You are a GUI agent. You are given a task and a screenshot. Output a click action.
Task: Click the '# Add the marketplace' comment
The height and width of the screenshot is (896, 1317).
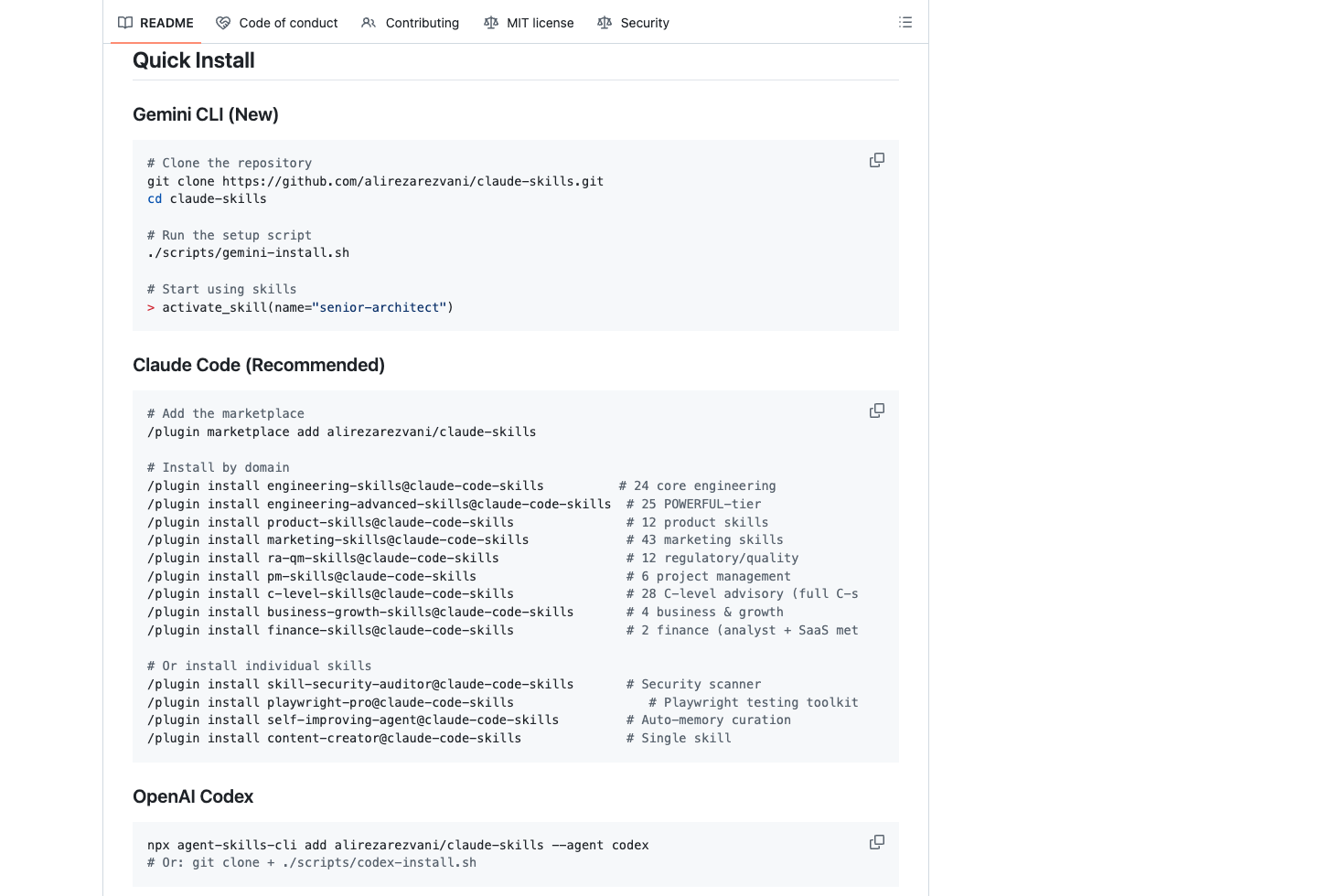pos(226,413)
